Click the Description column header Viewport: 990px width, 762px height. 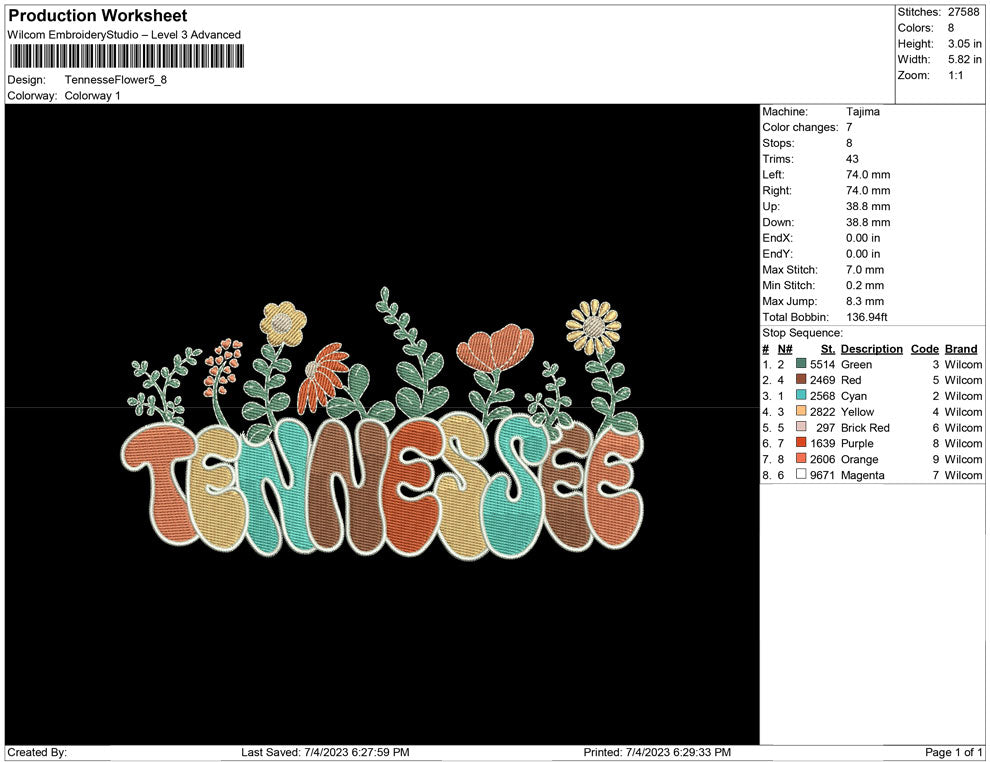point(871,349)
